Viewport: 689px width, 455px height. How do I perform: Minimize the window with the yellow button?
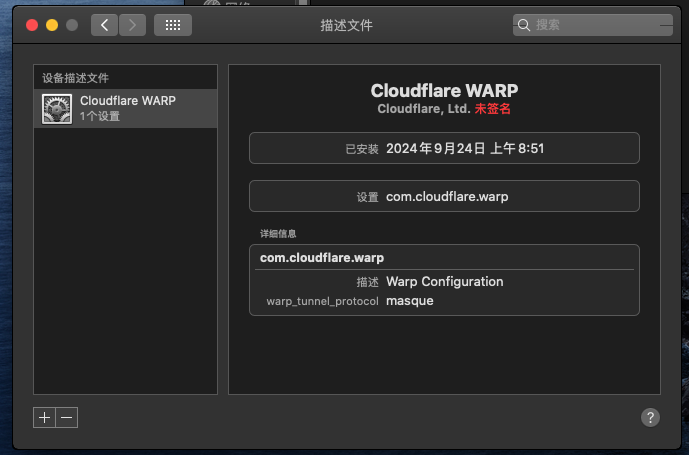point(49,24)
